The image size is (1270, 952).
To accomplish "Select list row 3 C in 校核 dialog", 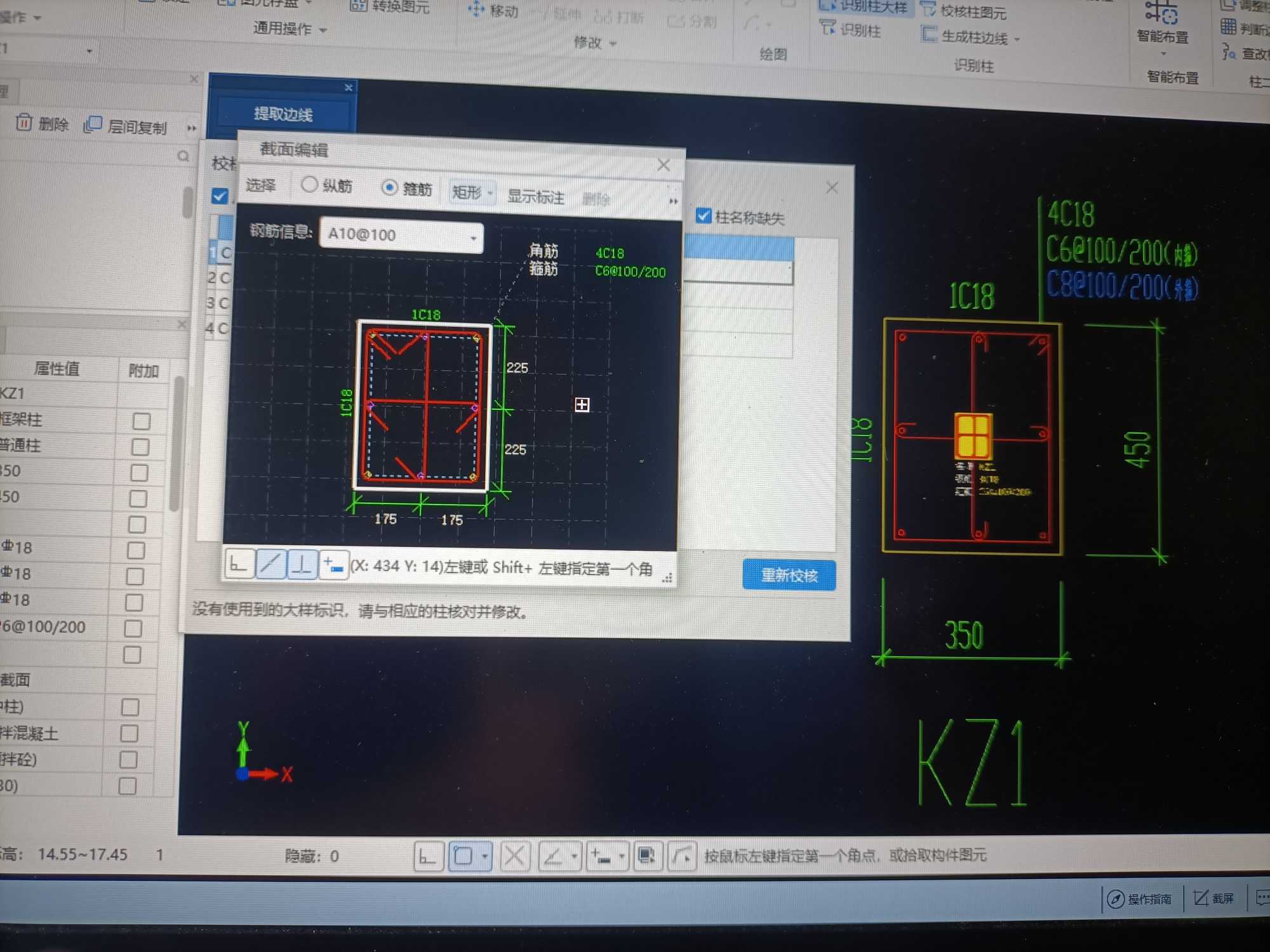I will click(x=217, y=303).
